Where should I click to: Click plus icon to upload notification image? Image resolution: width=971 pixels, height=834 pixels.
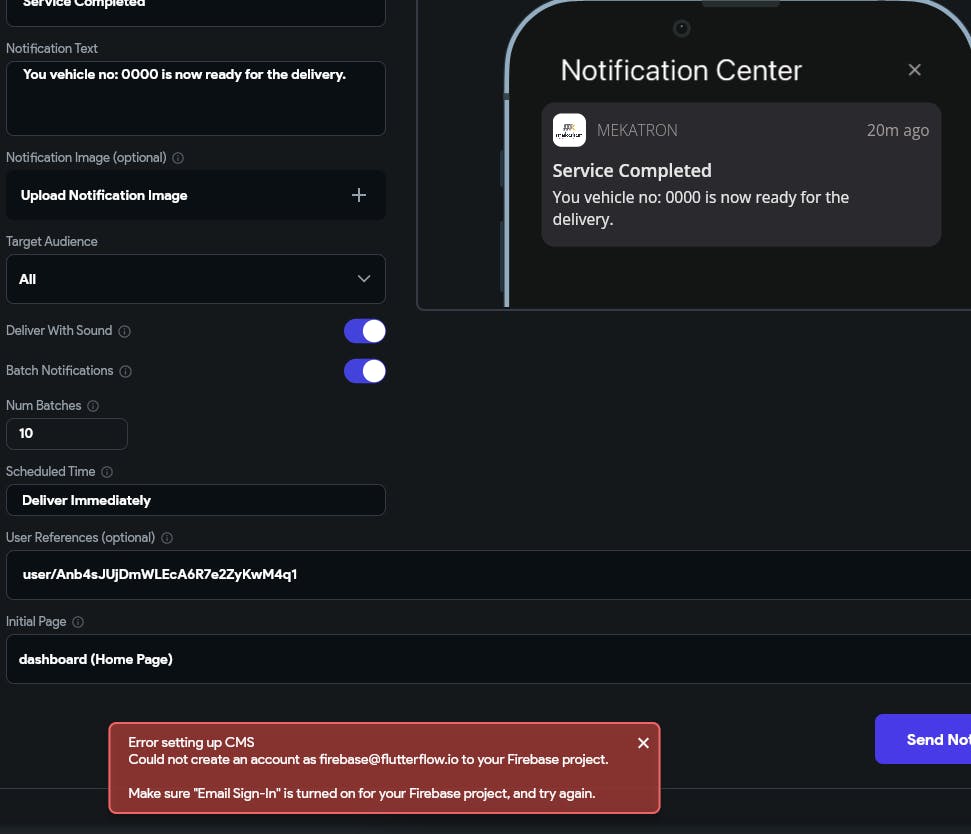[359, 195]
